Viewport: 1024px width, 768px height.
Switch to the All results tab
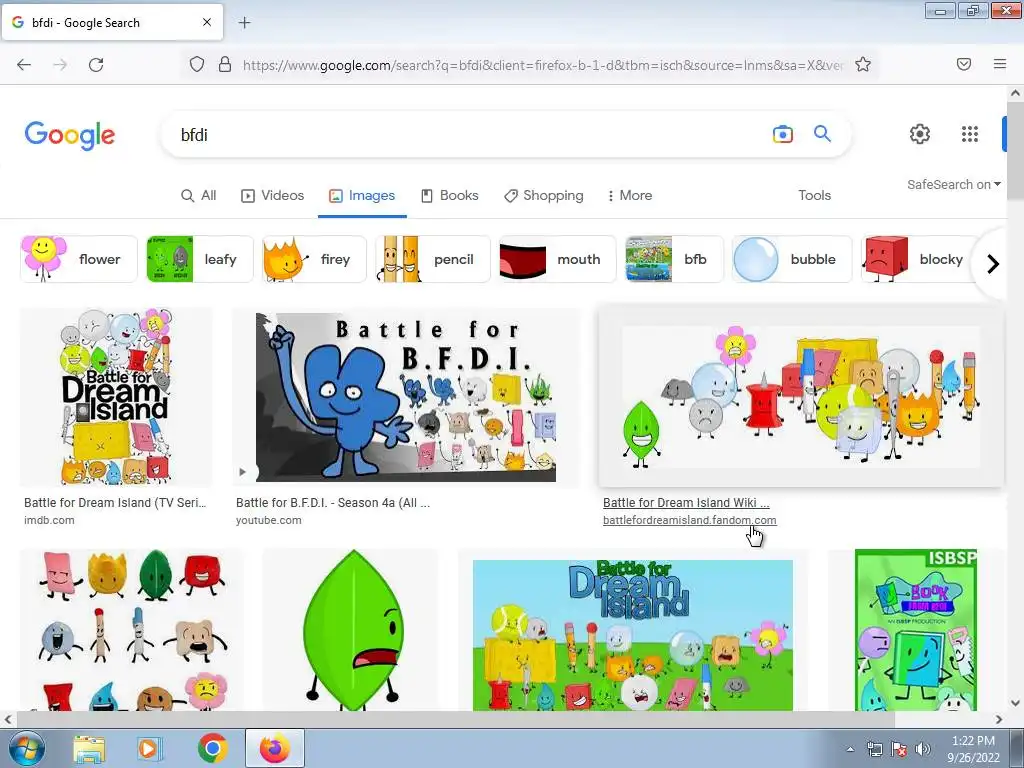199,195
